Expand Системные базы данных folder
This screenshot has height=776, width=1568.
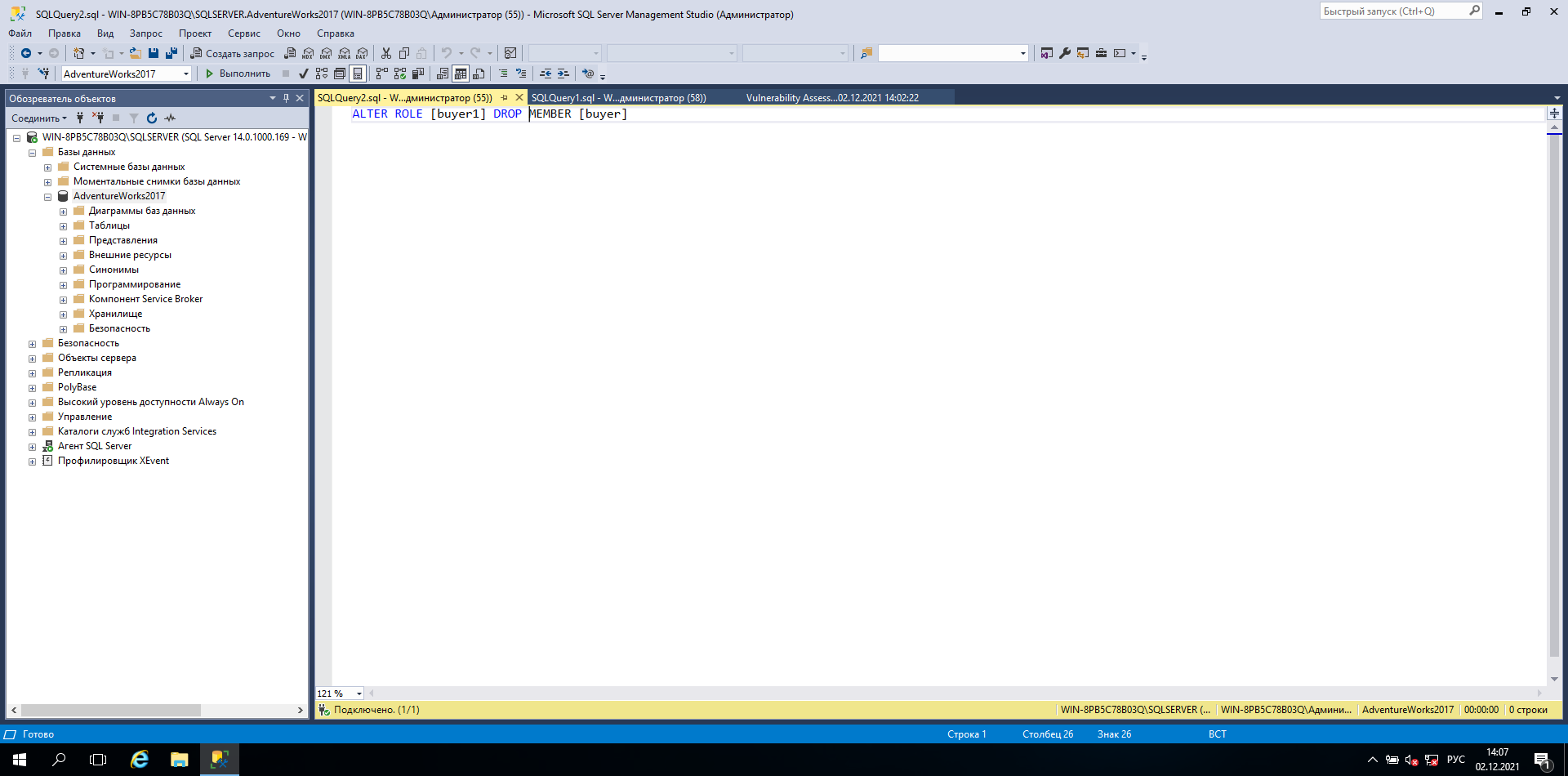pos(47,167)
